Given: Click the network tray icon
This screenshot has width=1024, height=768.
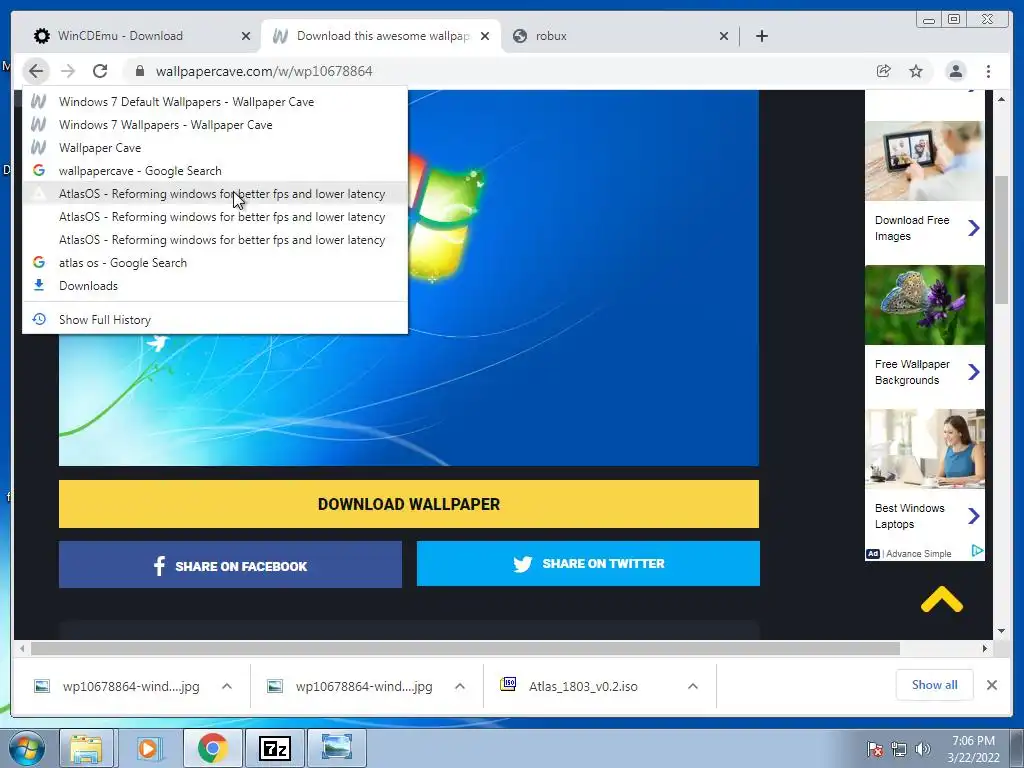Looking at the screenshot, I should click(899, 749).
